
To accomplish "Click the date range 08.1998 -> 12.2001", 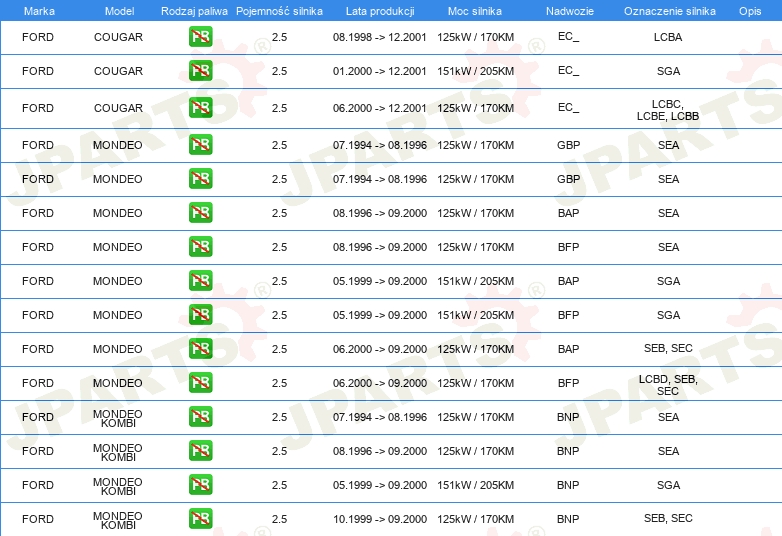I will tap(380, 37).
